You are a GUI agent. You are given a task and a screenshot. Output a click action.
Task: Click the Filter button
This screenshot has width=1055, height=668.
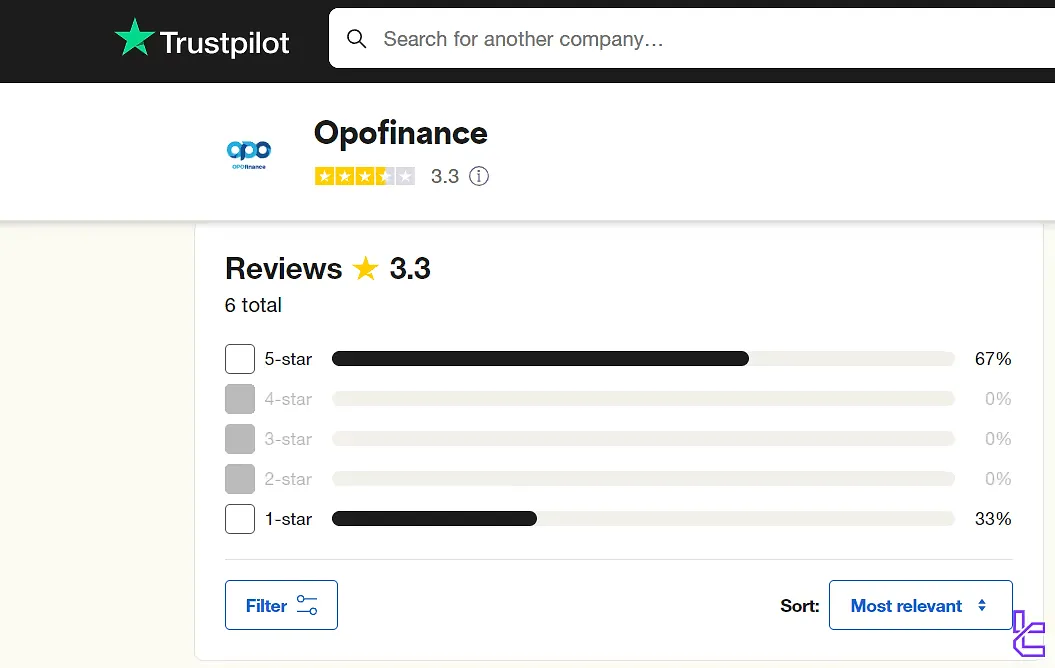(281, 605)
